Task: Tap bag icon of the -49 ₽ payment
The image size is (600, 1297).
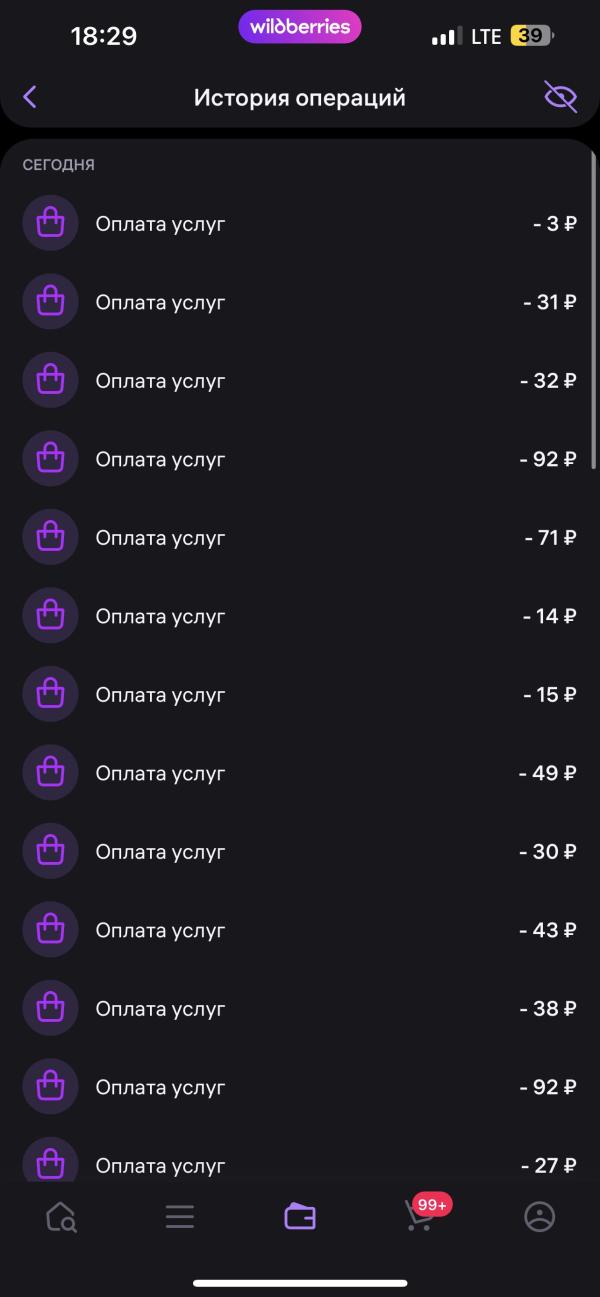Action: [x=50, y=773]
